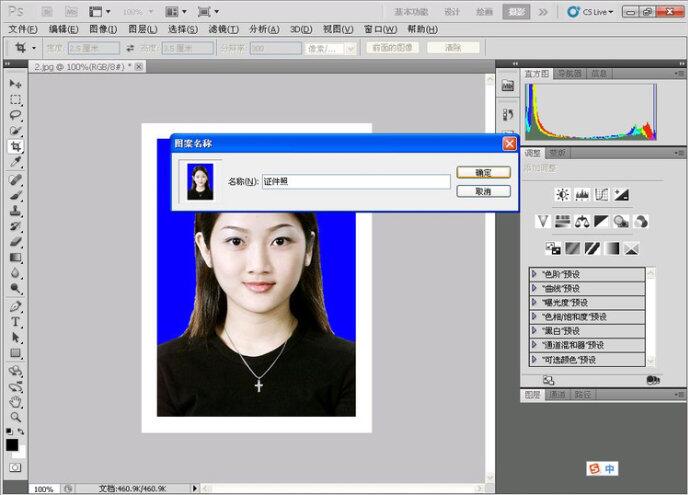Select the Horizontal Type tool
Screen dimensions: 688x495
[x=16, y=321]
